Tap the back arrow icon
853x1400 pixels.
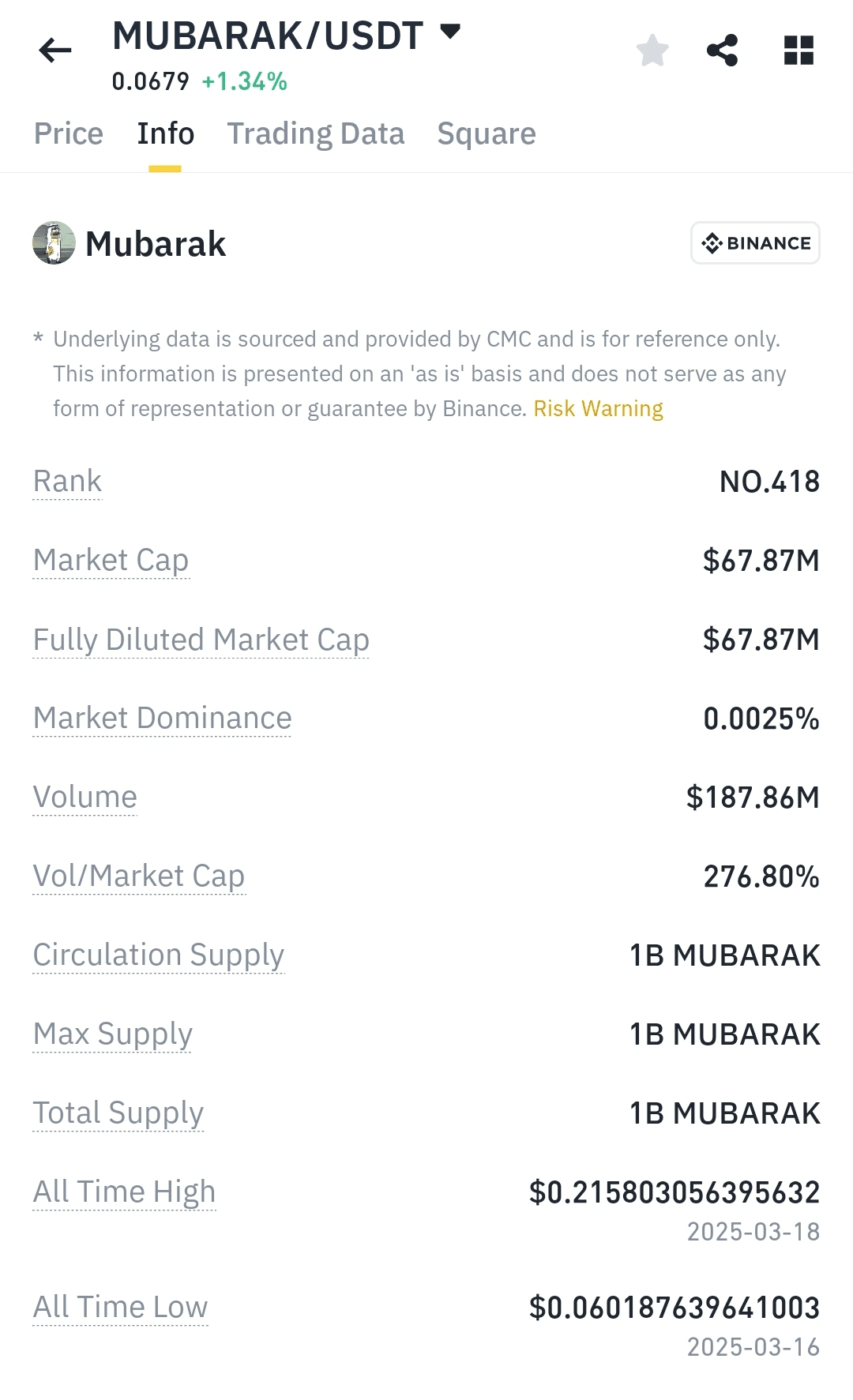[54, 51]
